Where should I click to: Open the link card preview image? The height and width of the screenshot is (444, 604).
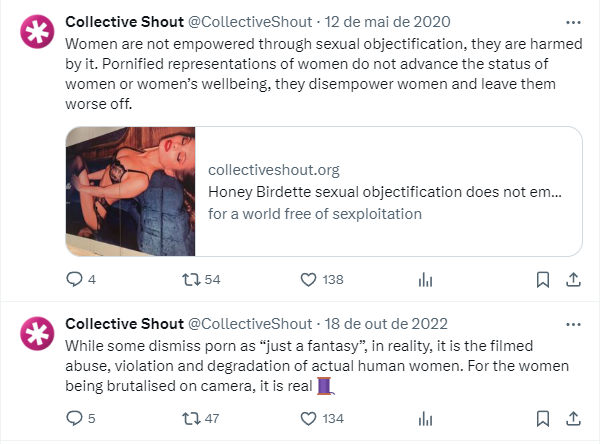131,191
